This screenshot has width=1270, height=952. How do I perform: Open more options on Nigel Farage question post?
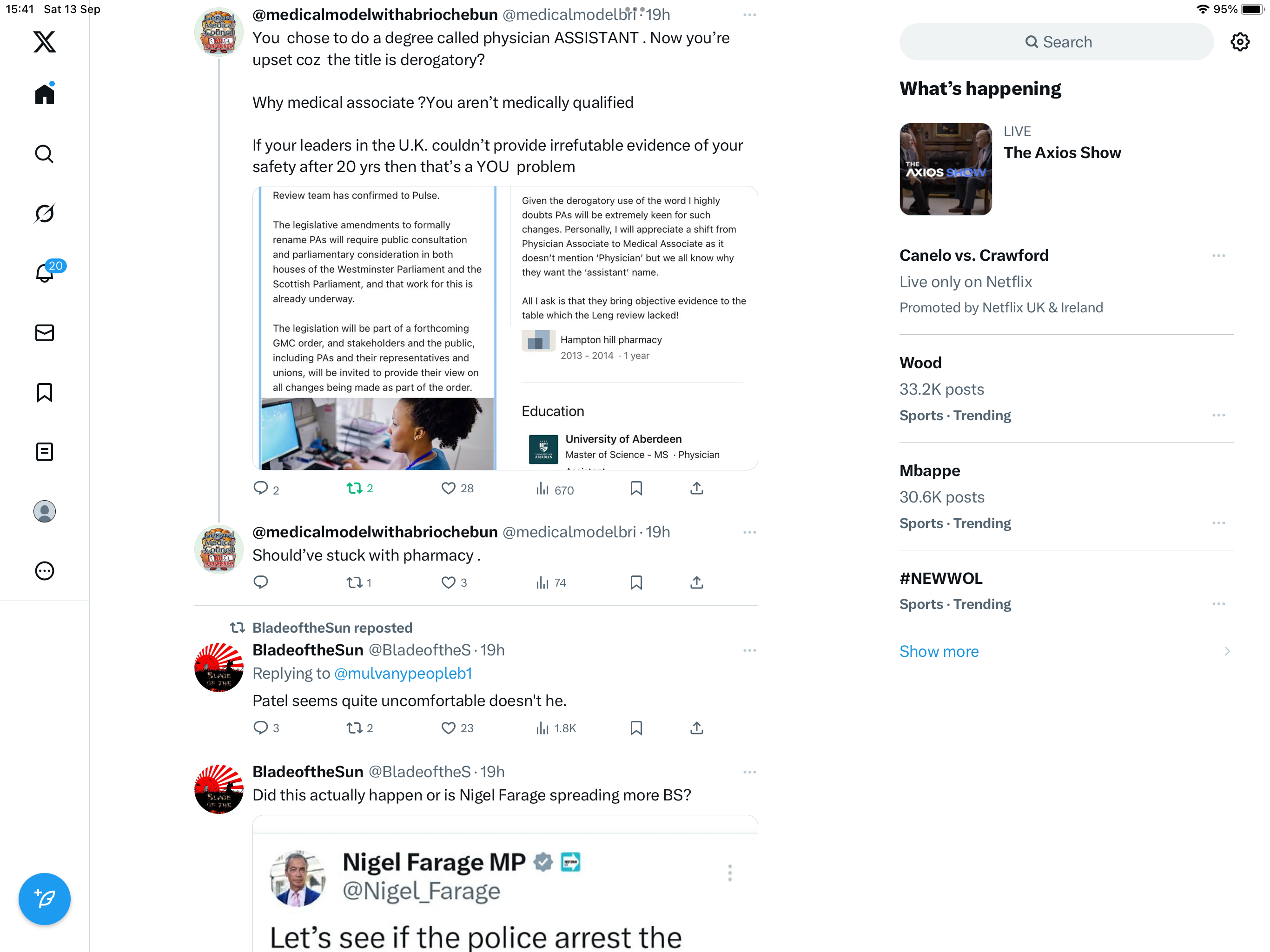[x=749, y=772]
